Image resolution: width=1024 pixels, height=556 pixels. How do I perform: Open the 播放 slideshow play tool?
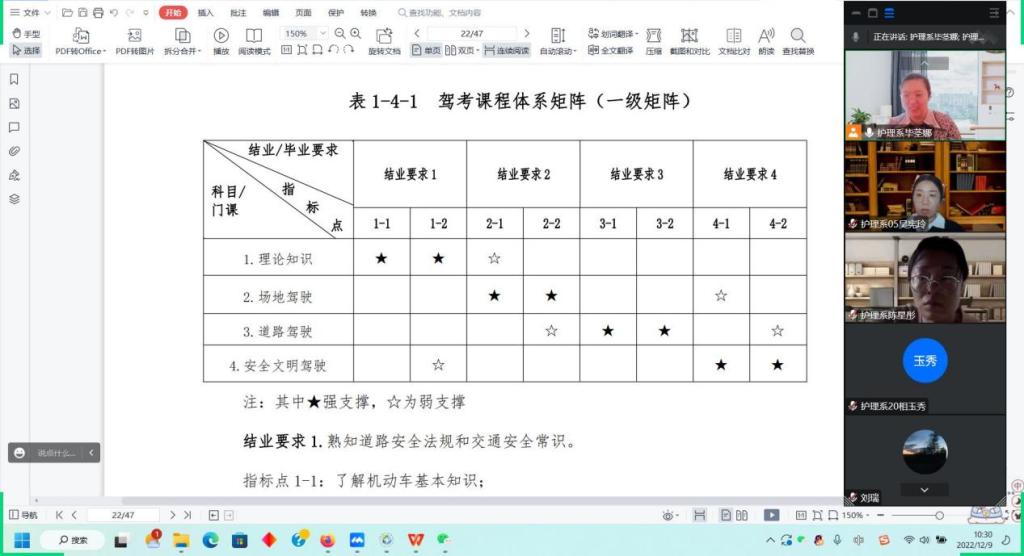click(x=221, y=36)
